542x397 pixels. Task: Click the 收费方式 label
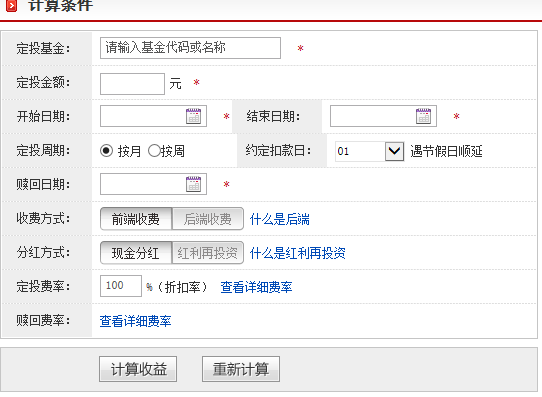43,218
